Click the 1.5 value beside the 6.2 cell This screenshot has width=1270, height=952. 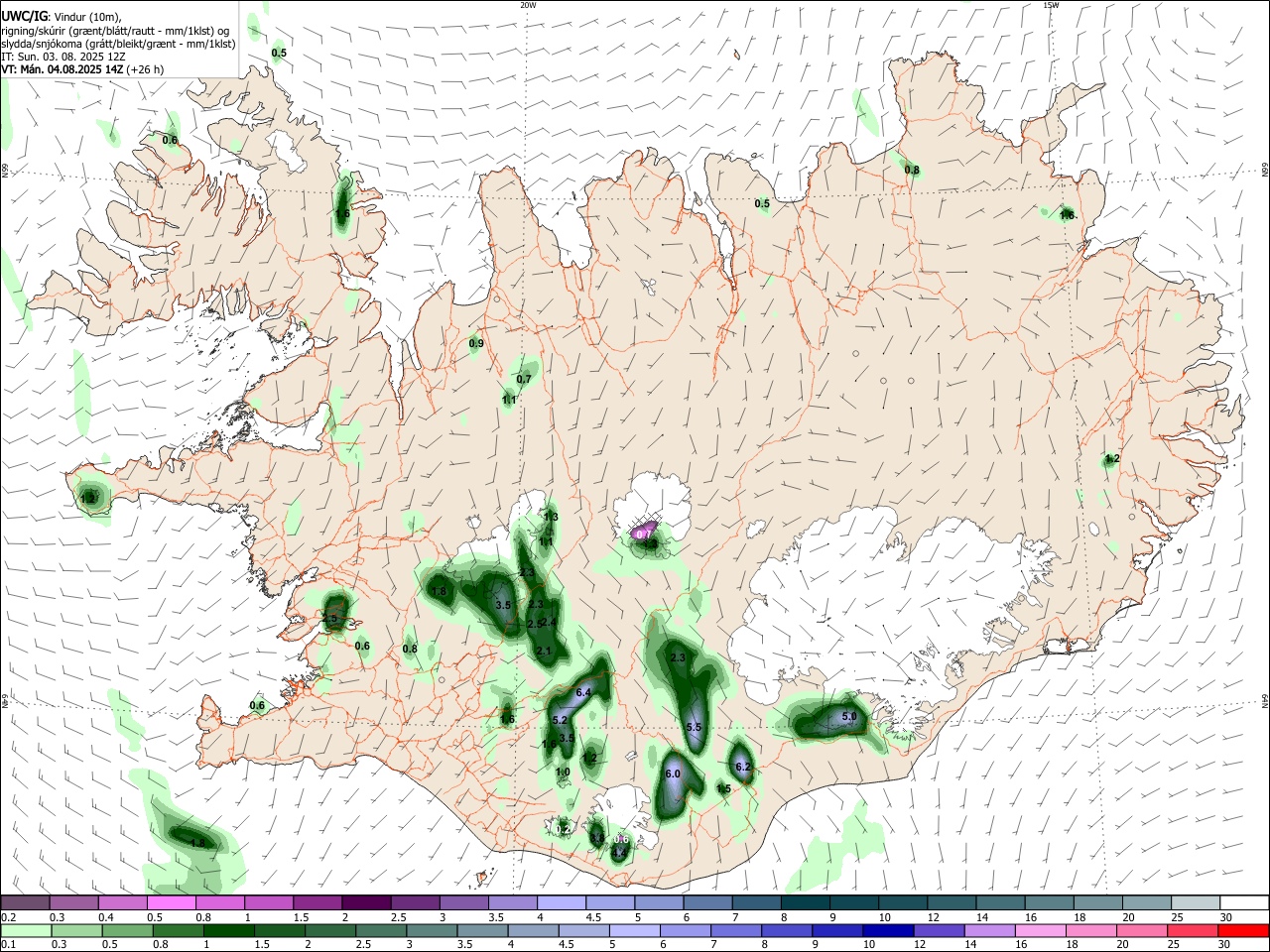723,789
